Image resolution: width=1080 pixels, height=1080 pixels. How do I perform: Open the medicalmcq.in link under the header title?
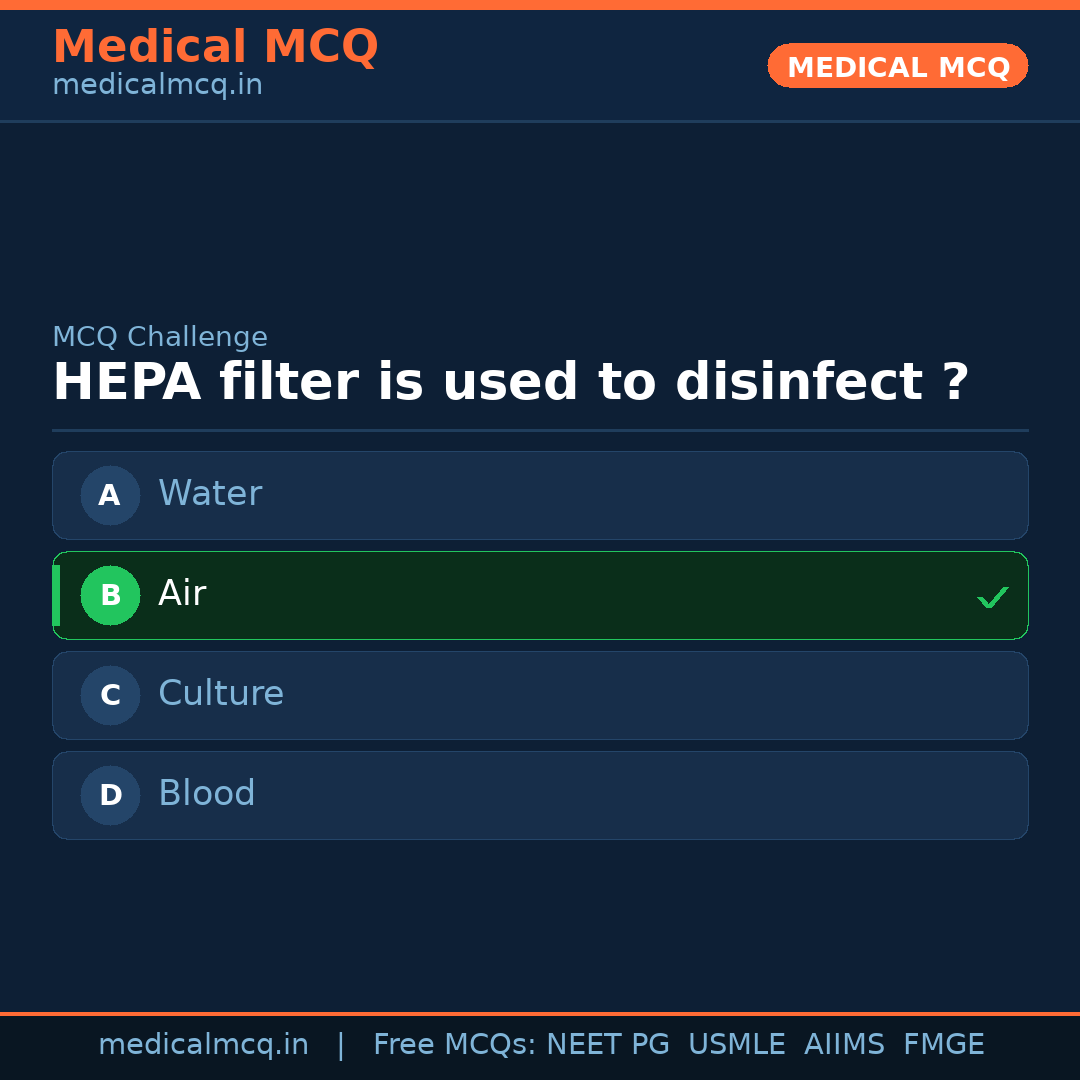[157, 85]
